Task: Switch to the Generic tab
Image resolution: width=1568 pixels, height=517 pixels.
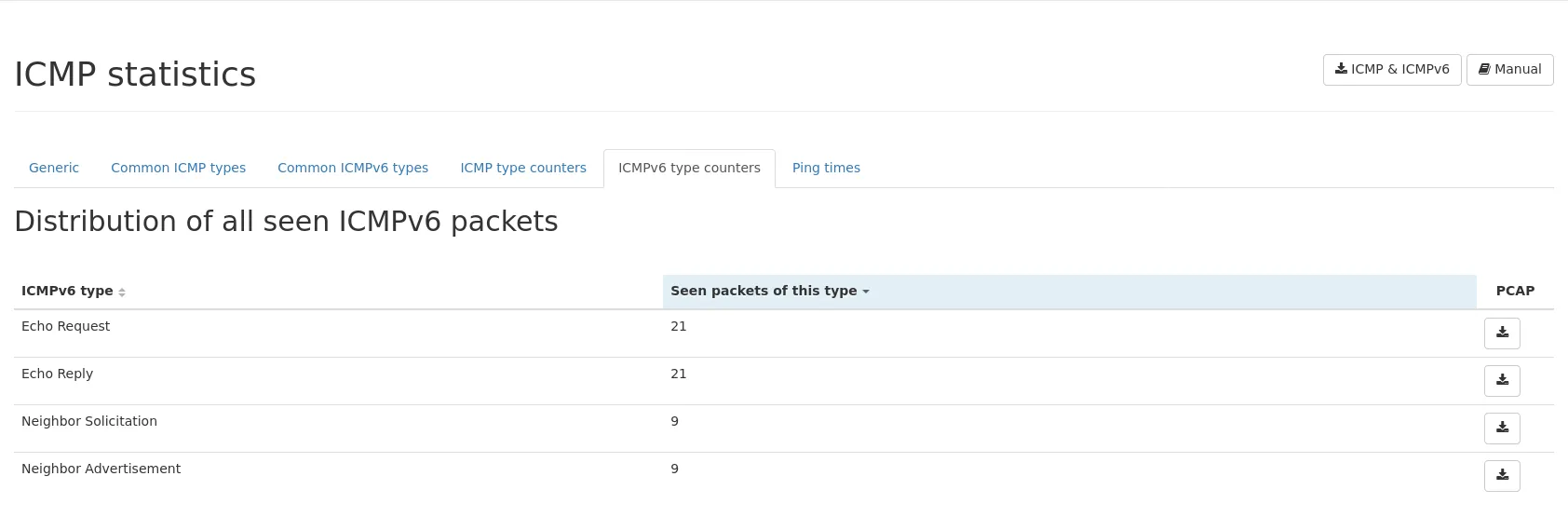Action: coord(54,169)
